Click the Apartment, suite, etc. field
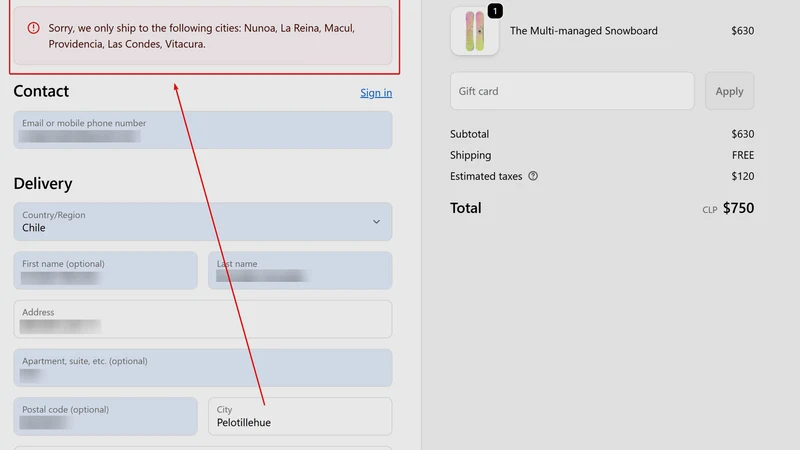The height and width of the screenshot is (450, 800). pos(203,368)
